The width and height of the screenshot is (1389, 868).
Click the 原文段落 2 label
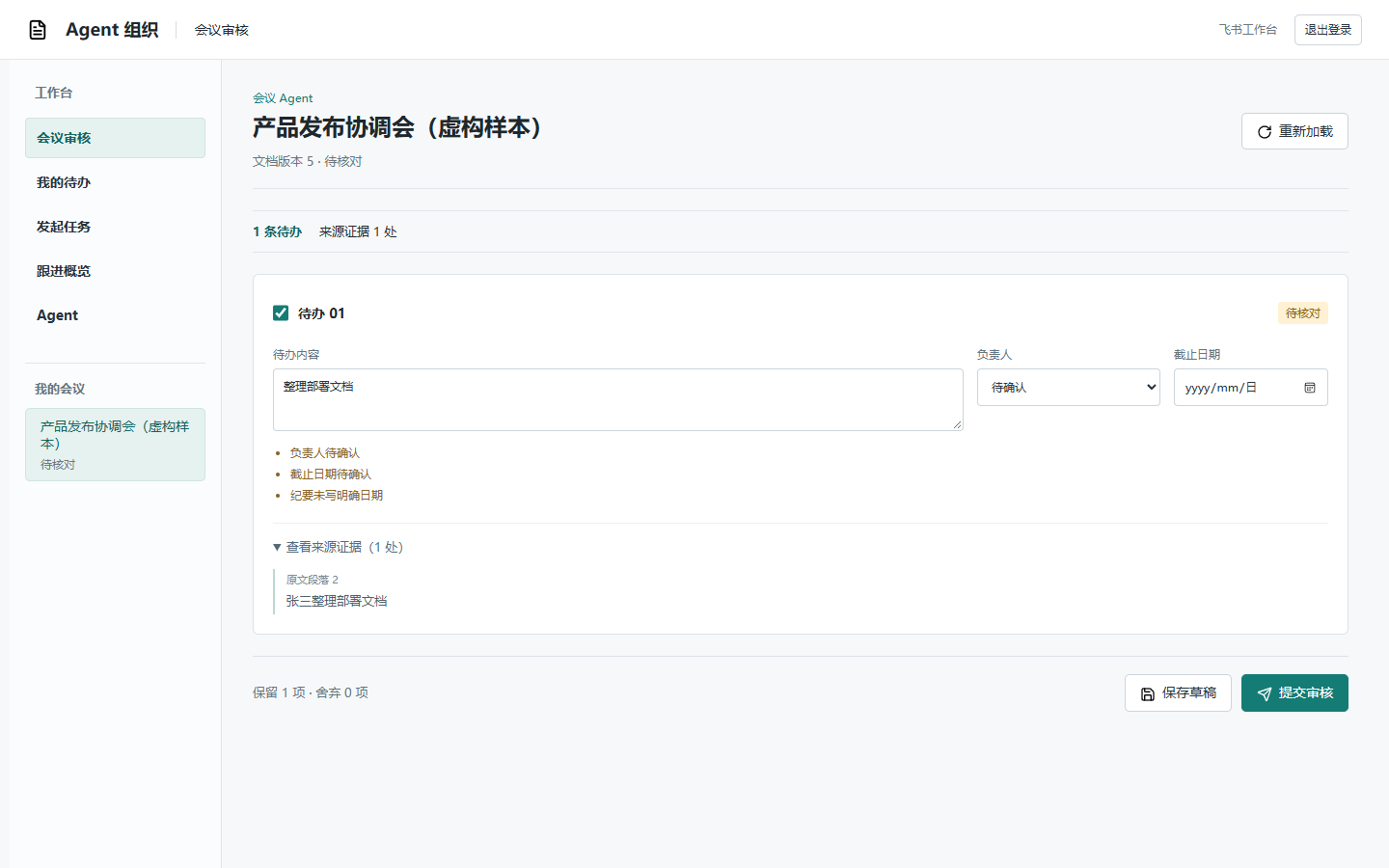(x=313, y=580)
